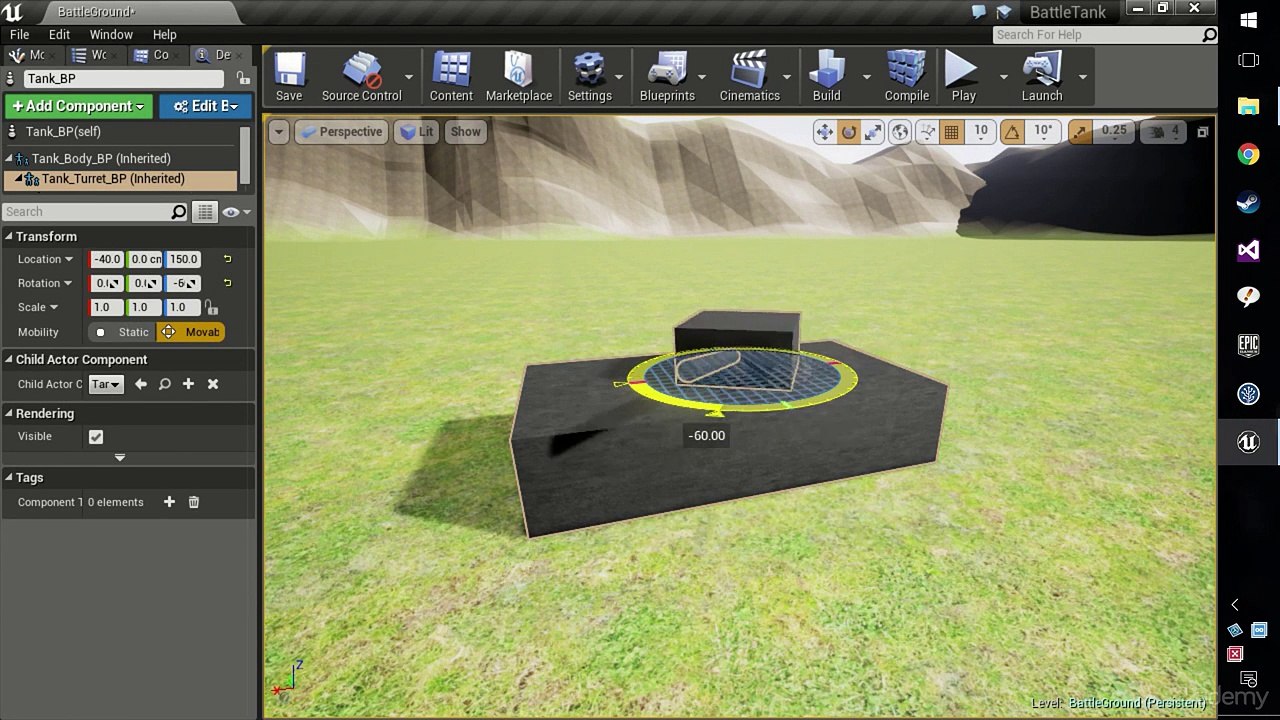Open the Child Actor Class combo box
This screenshot has width=1280, height=720.
coord(105,384)
